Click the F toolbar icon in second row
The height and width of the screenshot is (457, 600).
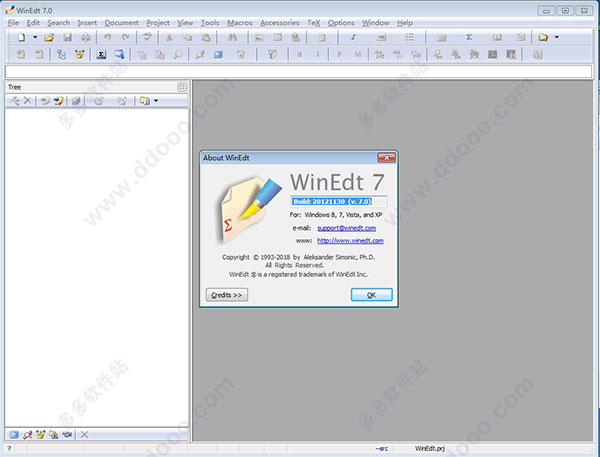tap(339, 55)
